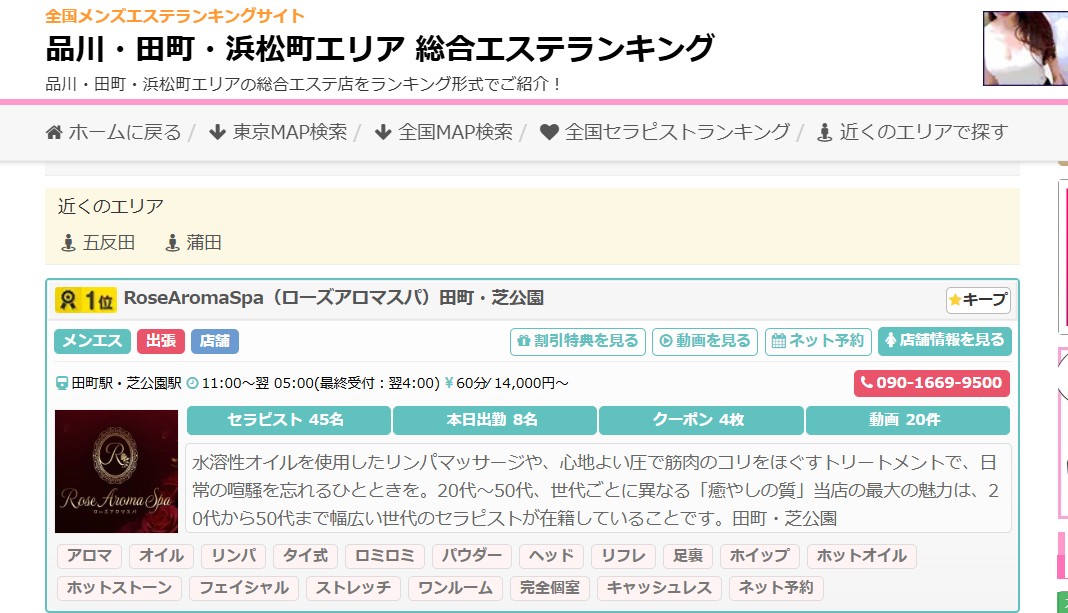
Task: Open 店舗情報を見る shop info button
Action: (x=944, y=341)
